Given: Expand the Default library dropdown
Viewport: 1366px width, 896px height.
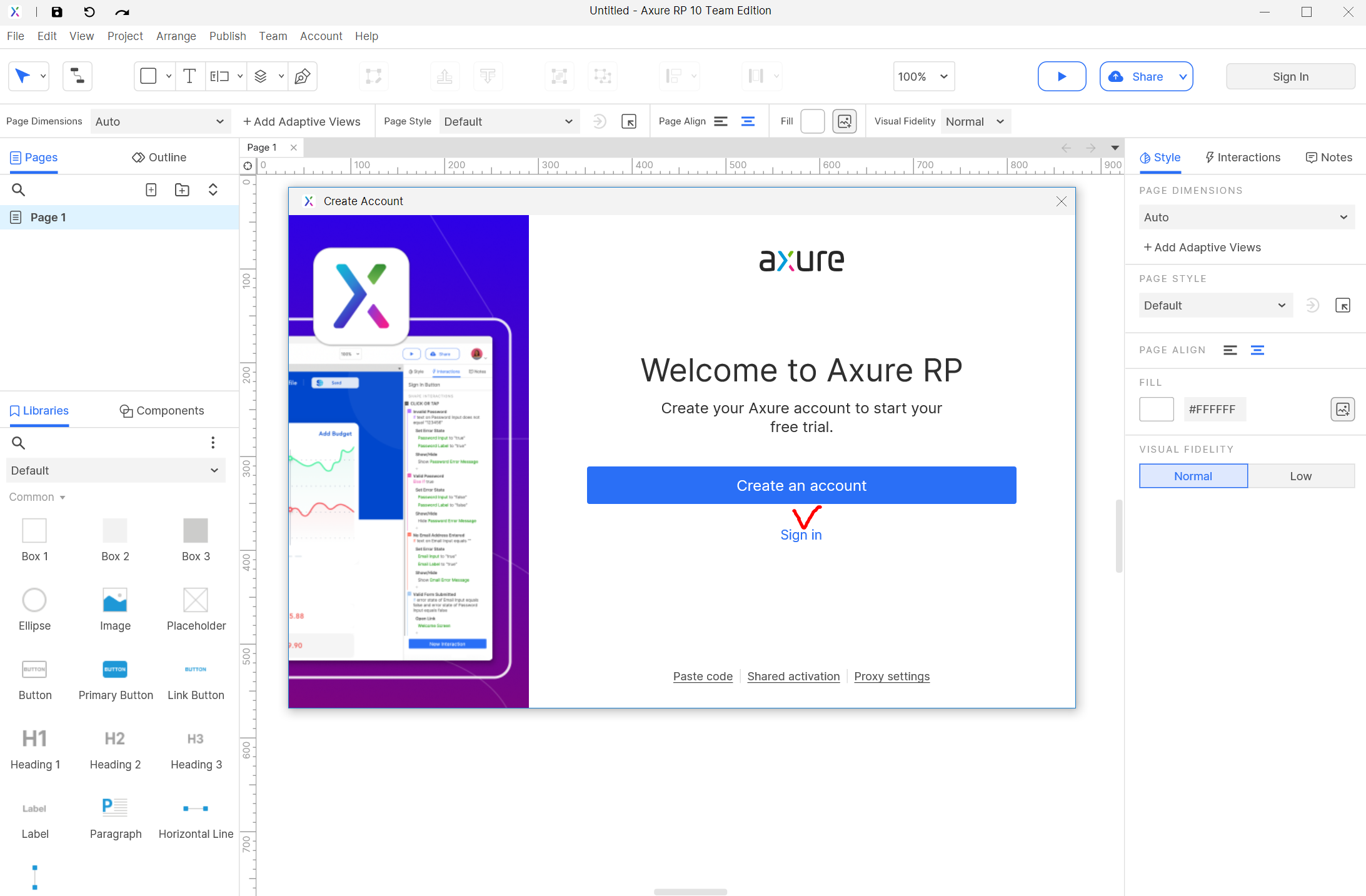Looking at the screenshot, I should click(115, 470).
